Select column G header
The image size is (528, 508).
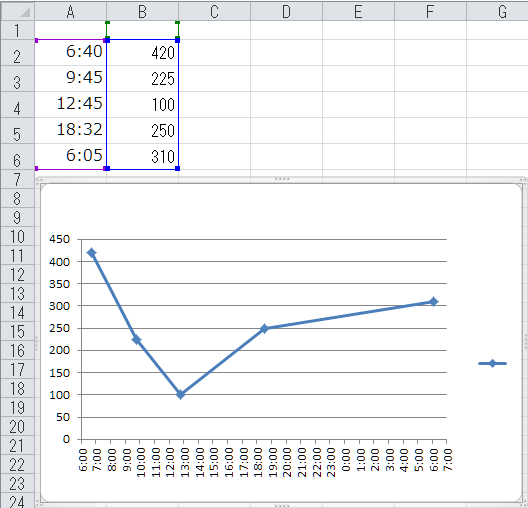498,11
